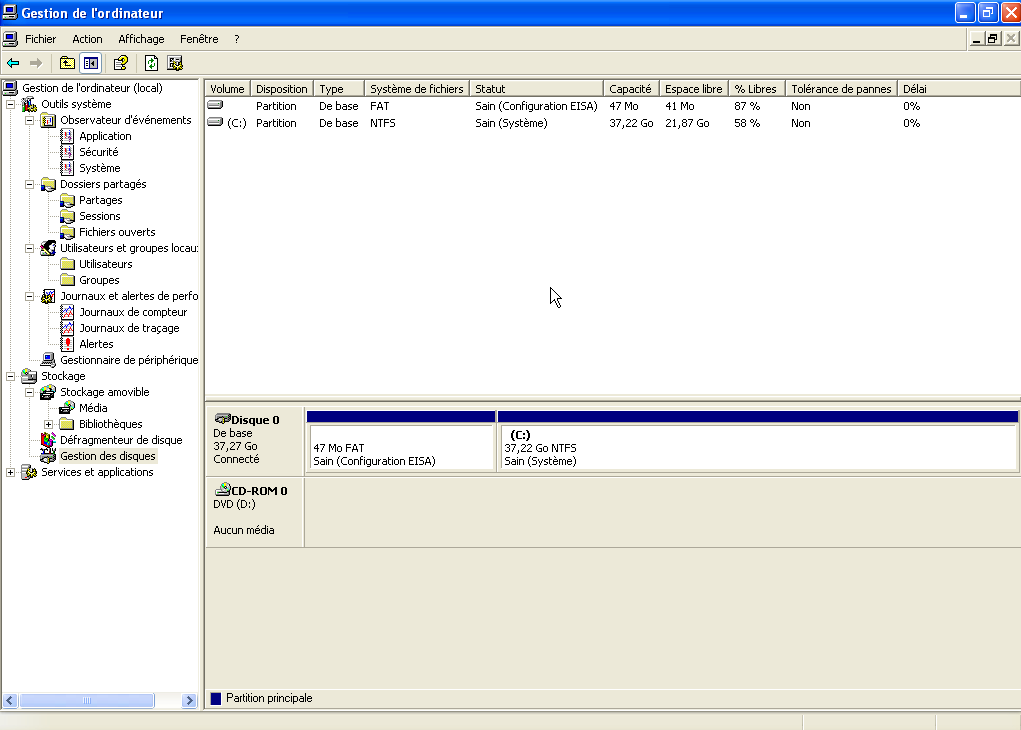Click the last toolbar icon after Refresh
The image size is (1021, 730).
point(175,63)
